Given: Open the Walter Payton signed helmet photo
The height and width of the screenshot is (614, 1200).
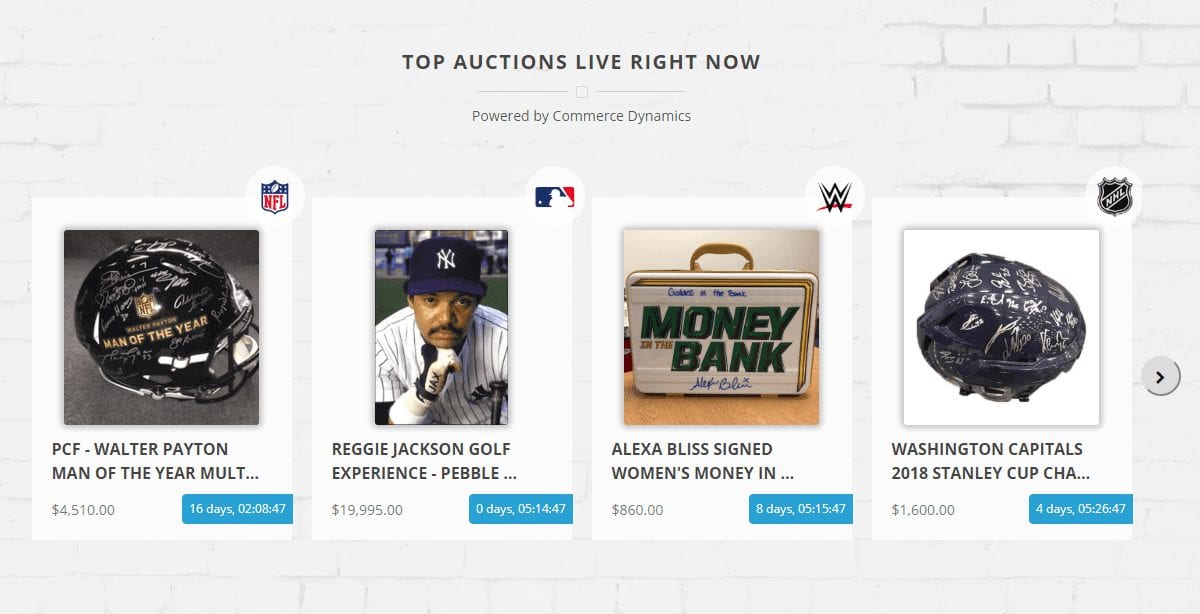Looking at the screenshot, I should coord(162,328).
